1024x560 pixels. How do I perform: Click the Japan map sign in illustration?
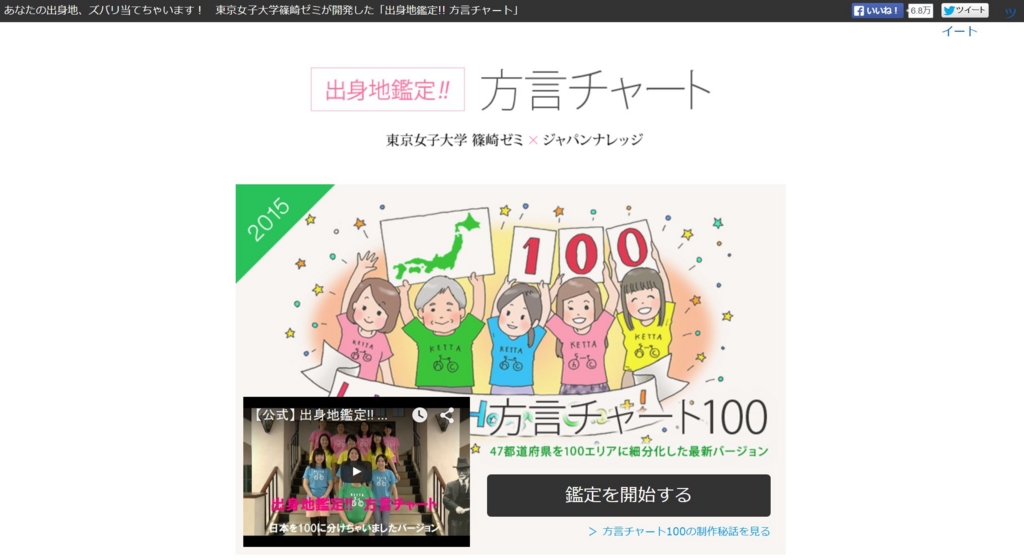[438, 245]
